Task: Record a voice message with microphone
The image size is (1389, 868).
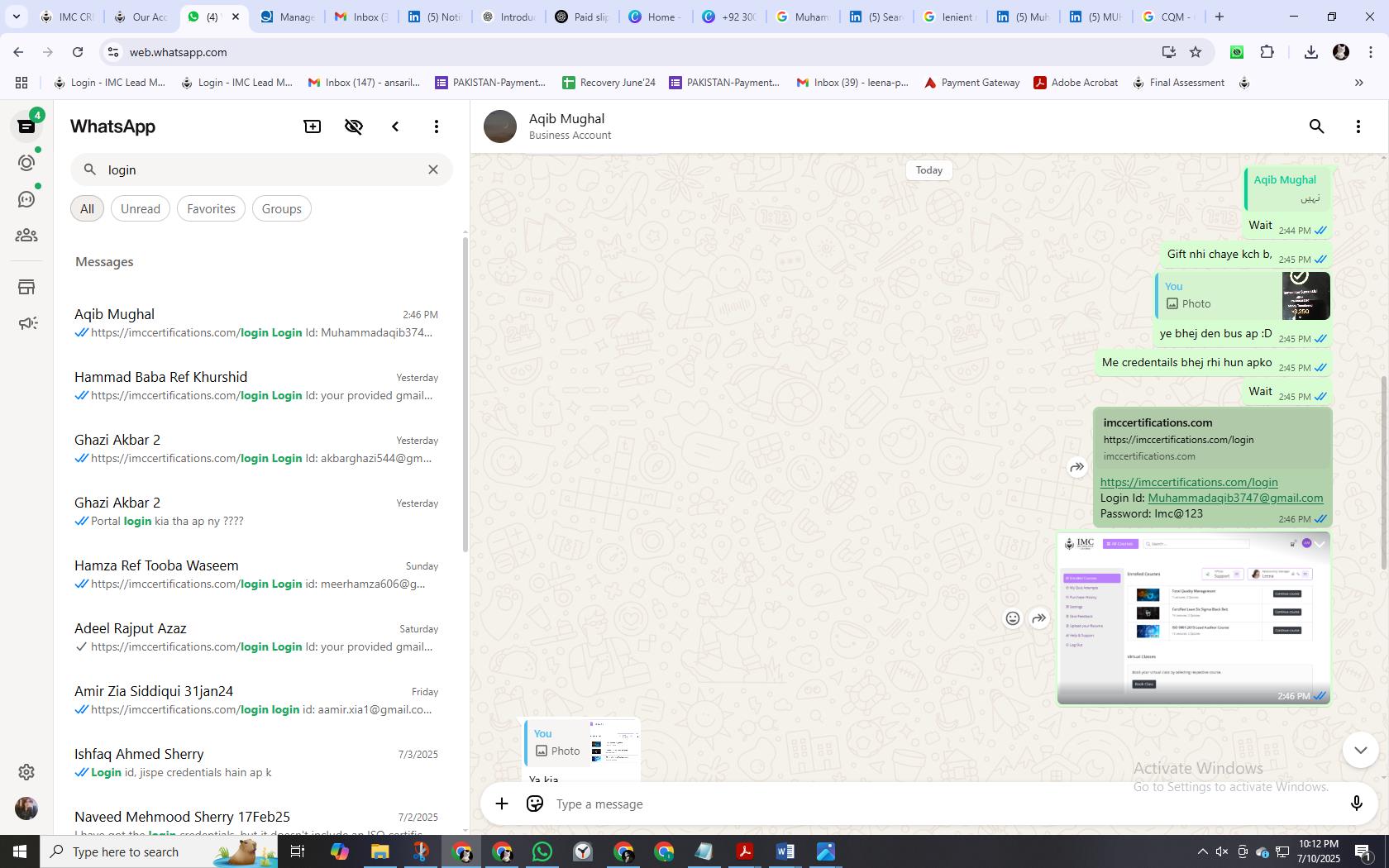Action: [x=1356, y=804]
